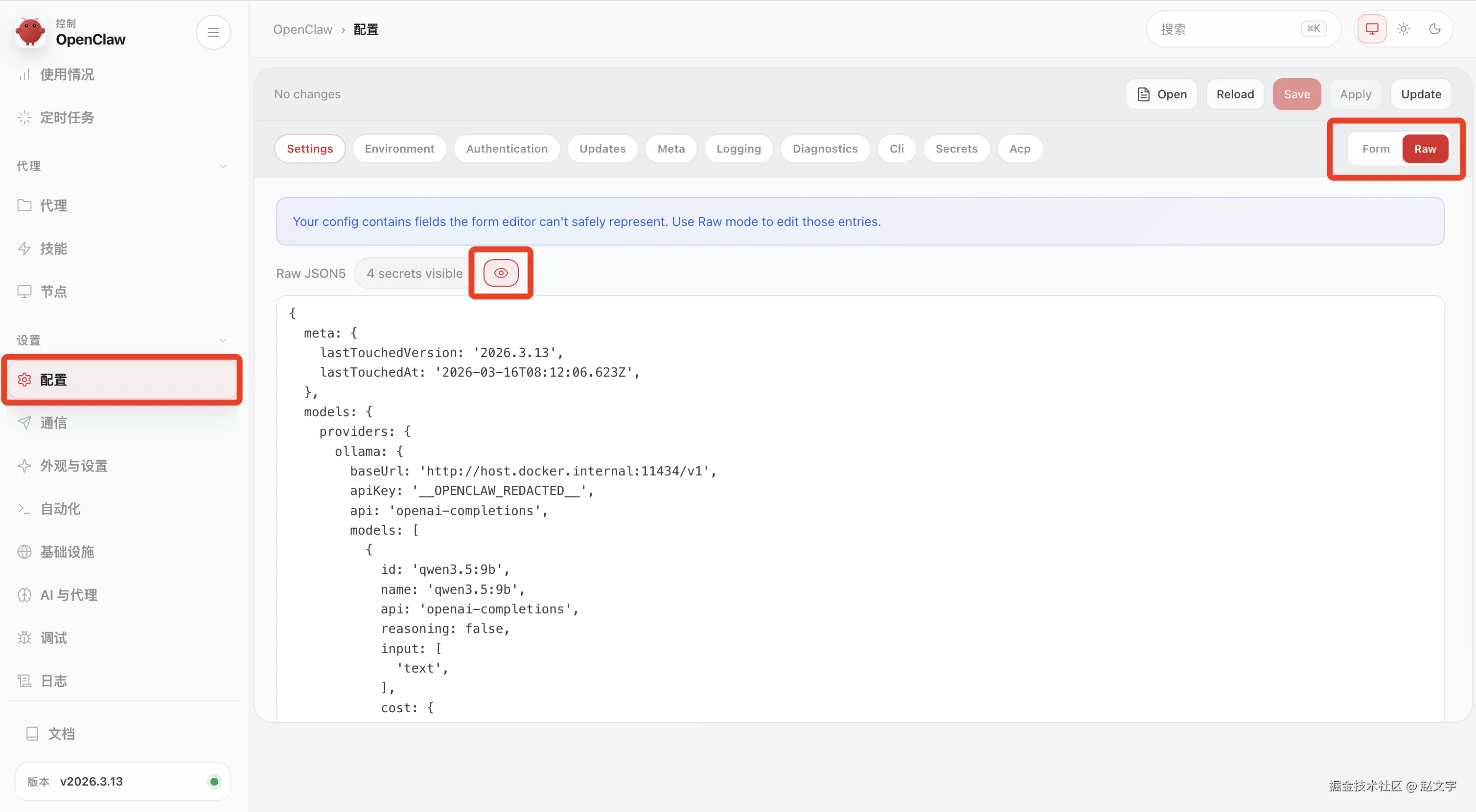Collapse sidebar using hamburger menu
Viewport: 1476px width, 812px height.
(213, 32)
